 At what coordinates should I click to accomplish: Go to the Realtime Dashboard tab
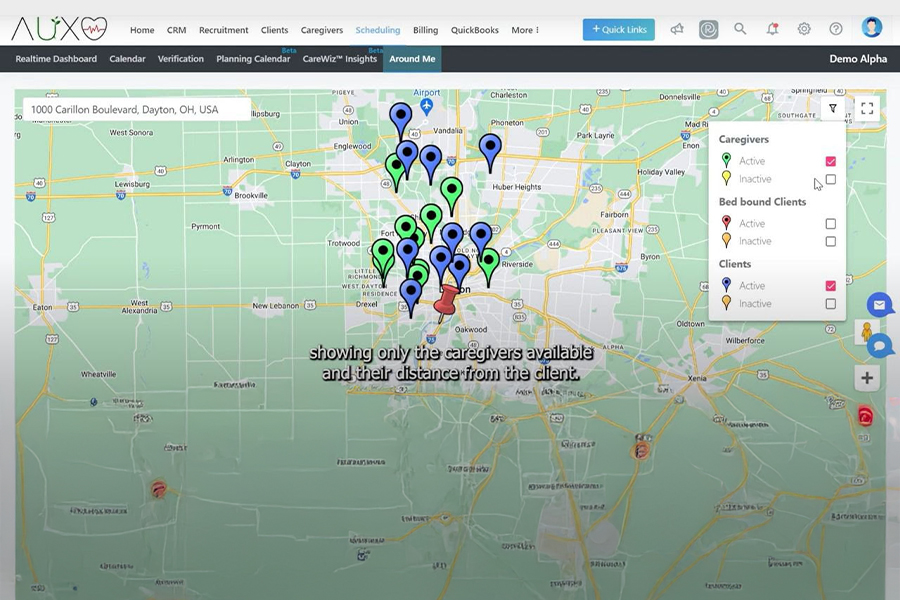click(57, 59)
